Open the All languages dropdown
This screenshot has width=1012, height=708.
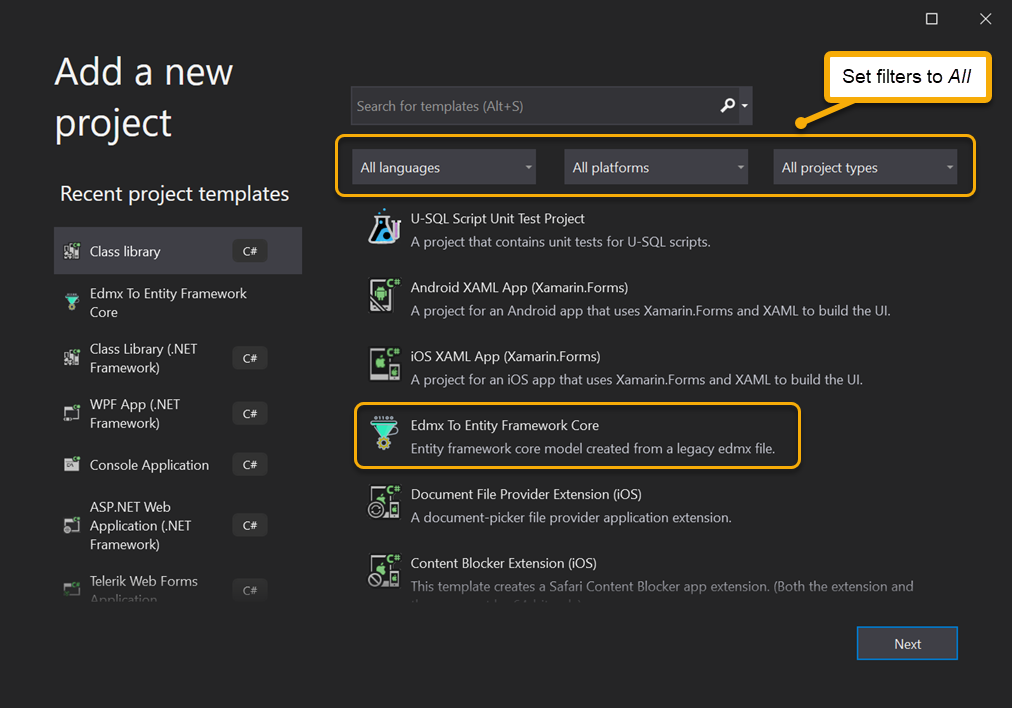pos(444,167)
